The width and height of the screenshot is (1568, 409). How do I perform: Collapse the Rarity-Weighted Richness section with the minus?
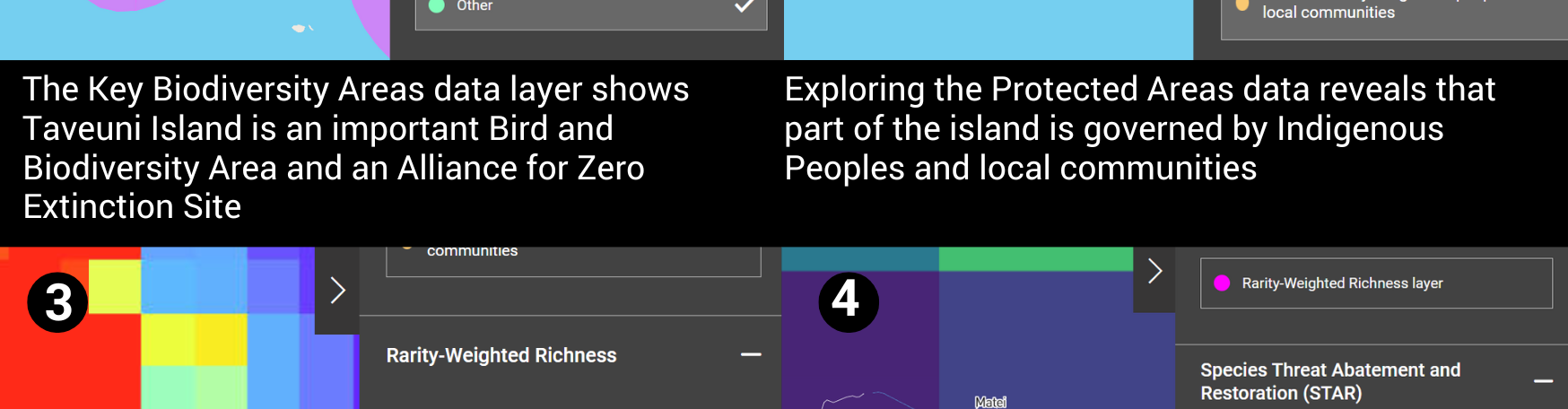click(x=751, y=355)
